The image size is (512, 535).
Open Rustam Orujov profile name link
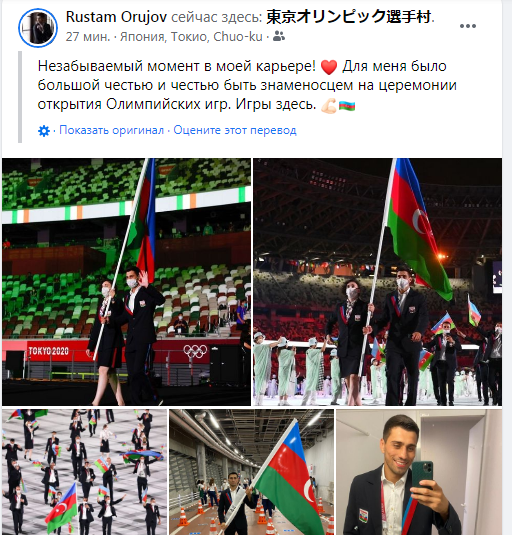click(116, 17)
